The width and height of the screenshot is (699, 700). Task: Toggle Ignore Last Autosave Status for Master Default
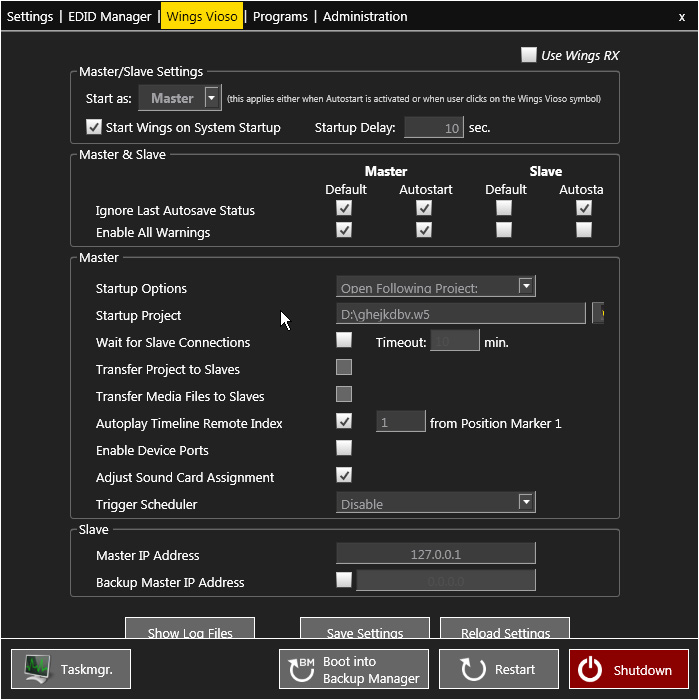[x=344, y=208]
